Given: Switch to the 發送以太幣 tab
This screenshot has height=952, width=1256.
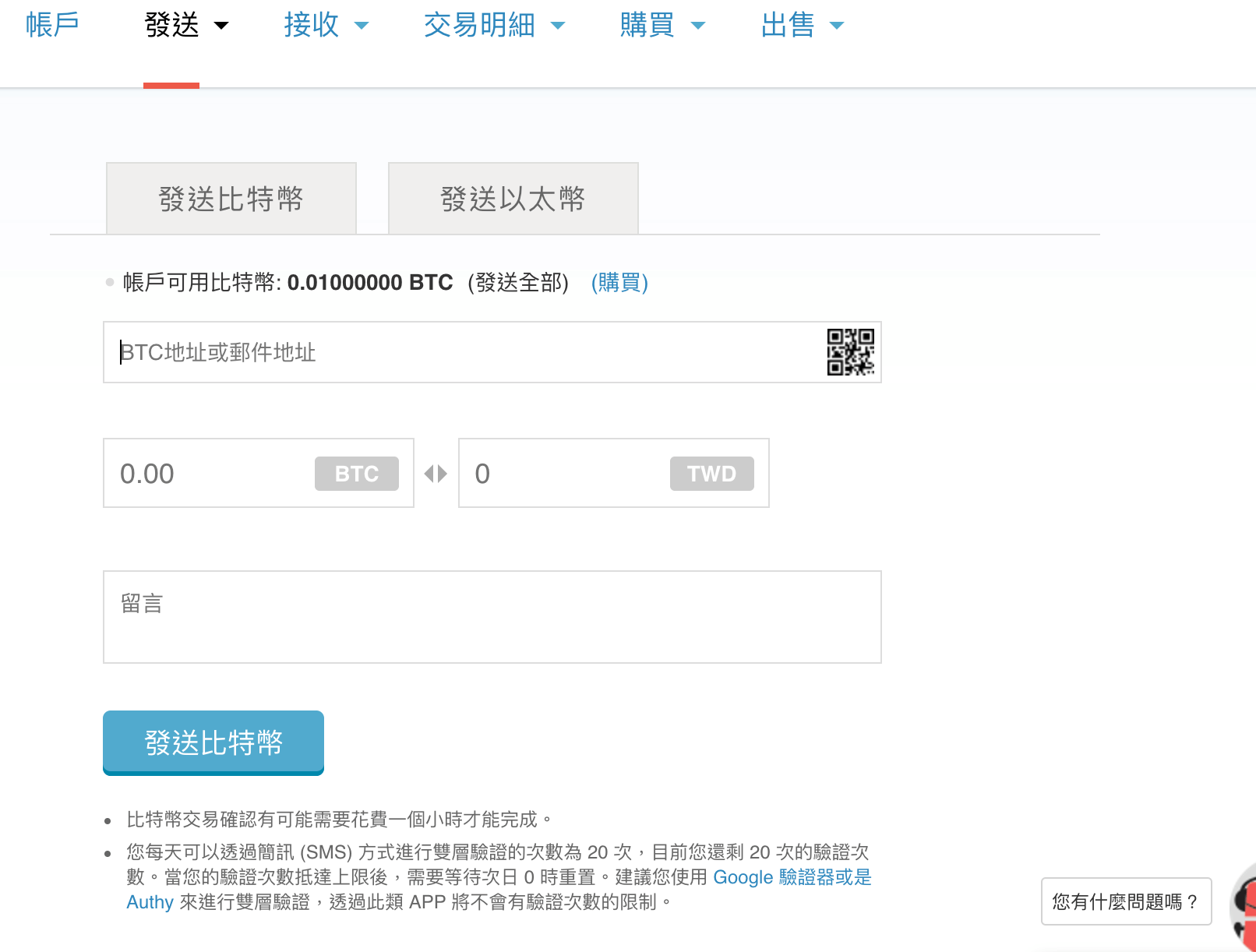Looking at the screenshot, I should (x=513, y=199).
